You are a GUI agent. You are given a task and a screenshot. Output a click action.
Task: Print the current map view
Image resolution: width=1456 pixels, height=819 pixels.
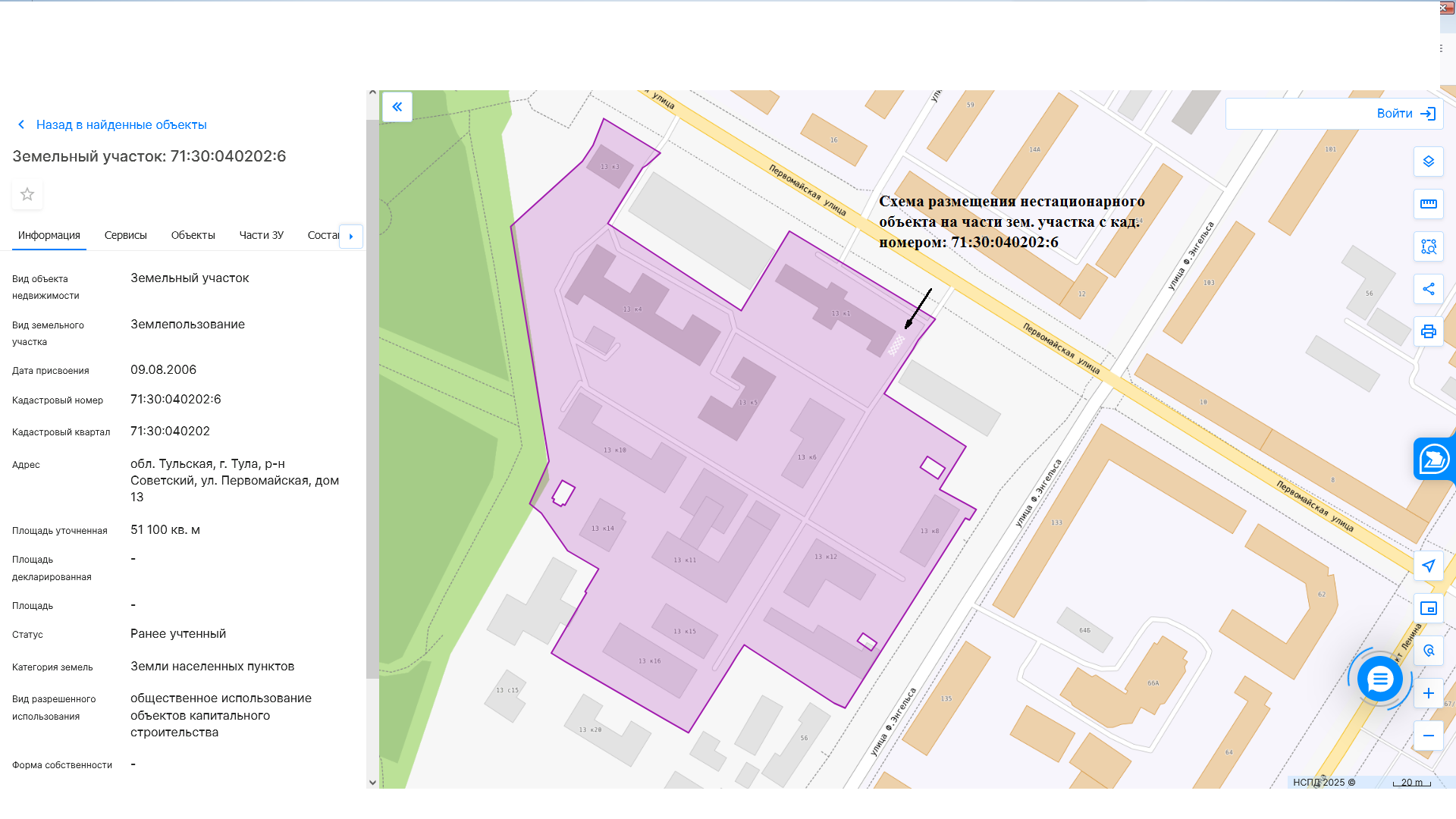pyautogui.click(x=1428, y=331)
